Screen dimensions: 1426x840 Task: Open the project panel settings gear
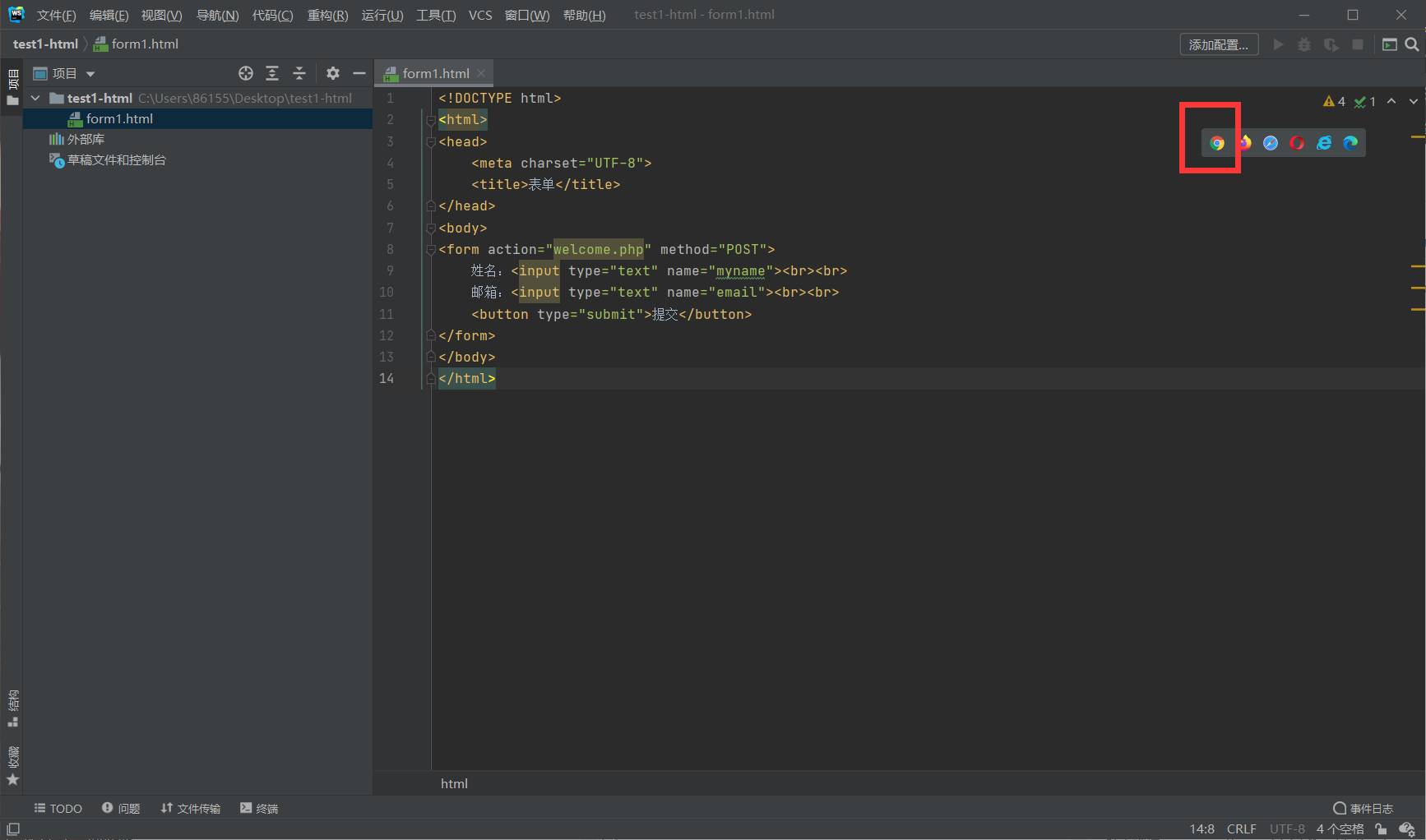[332, 73]
